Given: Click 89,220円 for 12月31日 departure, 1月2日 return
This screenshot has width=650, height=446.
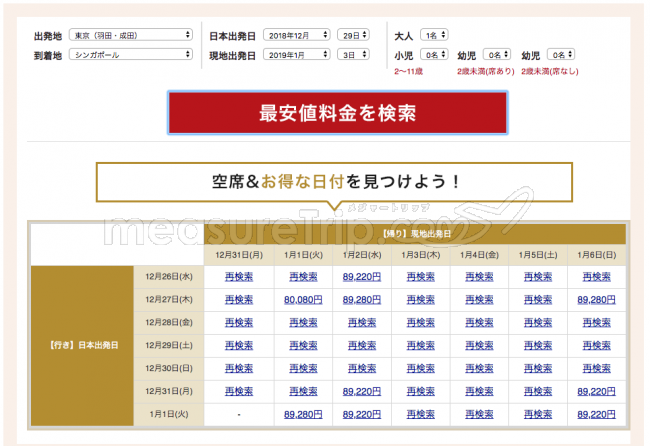Looking at the screenshot, I should click(x=362, y=391).
